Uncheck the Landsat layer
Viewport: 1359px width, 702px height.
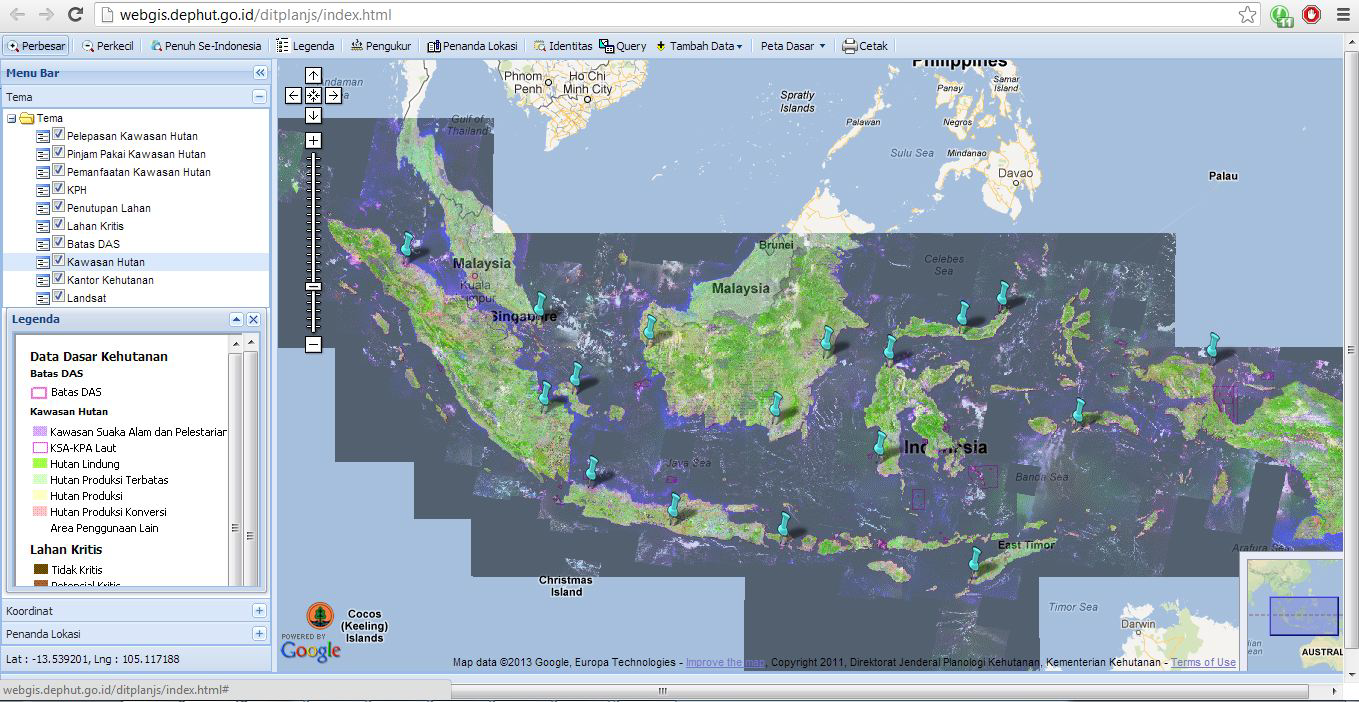[60, 297]
